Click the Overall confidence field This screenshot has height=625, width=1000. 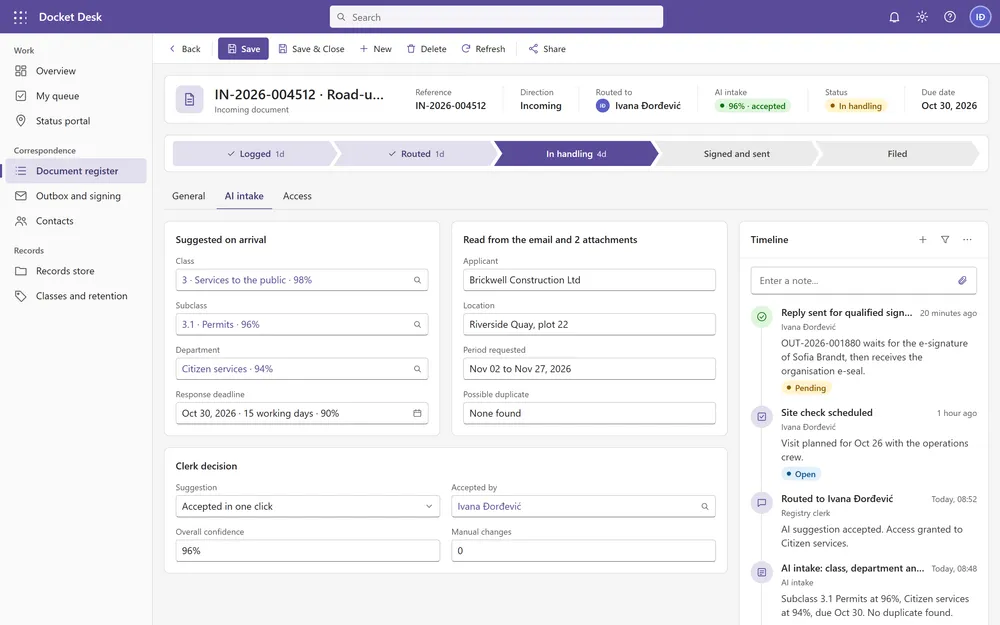tap(307, 551)
